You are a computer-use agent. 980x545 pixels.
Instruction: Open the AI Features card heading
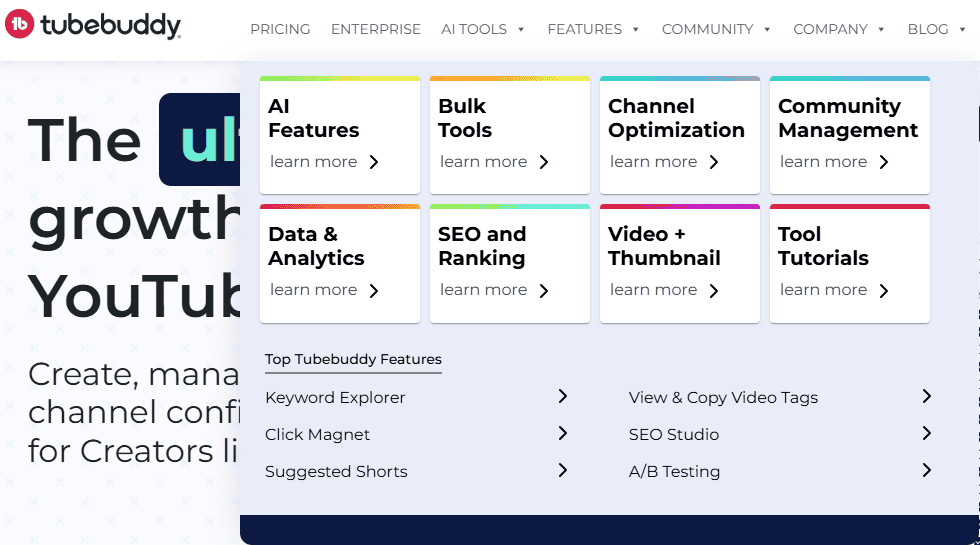[314, 118]
